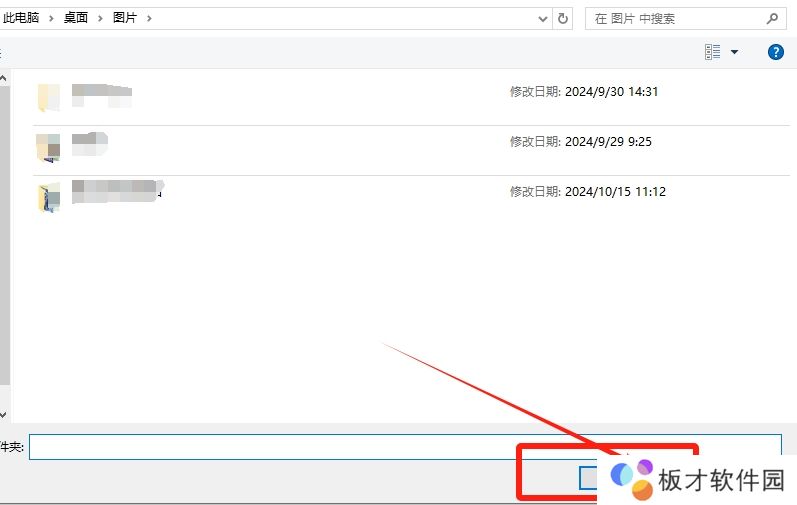Screen dimensions: 797x505
Task: Click the search magnifier icon
Action: (x=771, y=18)
